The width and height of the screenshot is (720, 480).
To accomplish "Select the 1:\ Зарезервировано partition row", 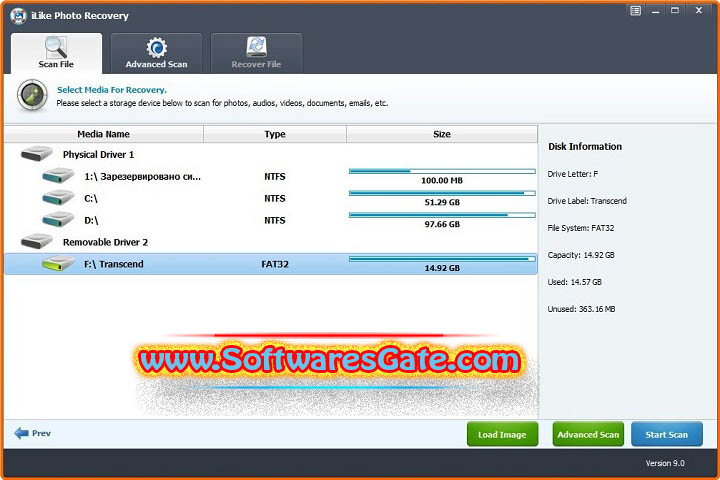I will tap(271, 176).
